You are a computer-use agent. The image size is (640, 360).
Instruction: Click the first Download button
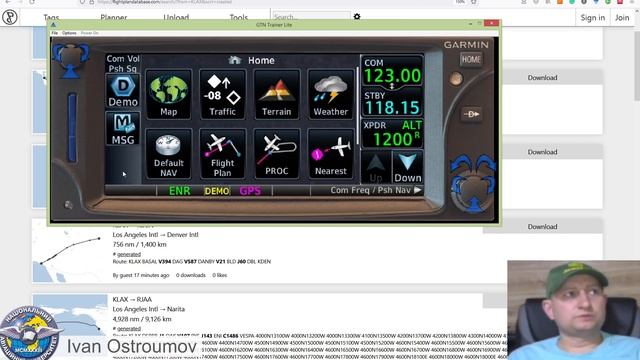pos(542,78)
